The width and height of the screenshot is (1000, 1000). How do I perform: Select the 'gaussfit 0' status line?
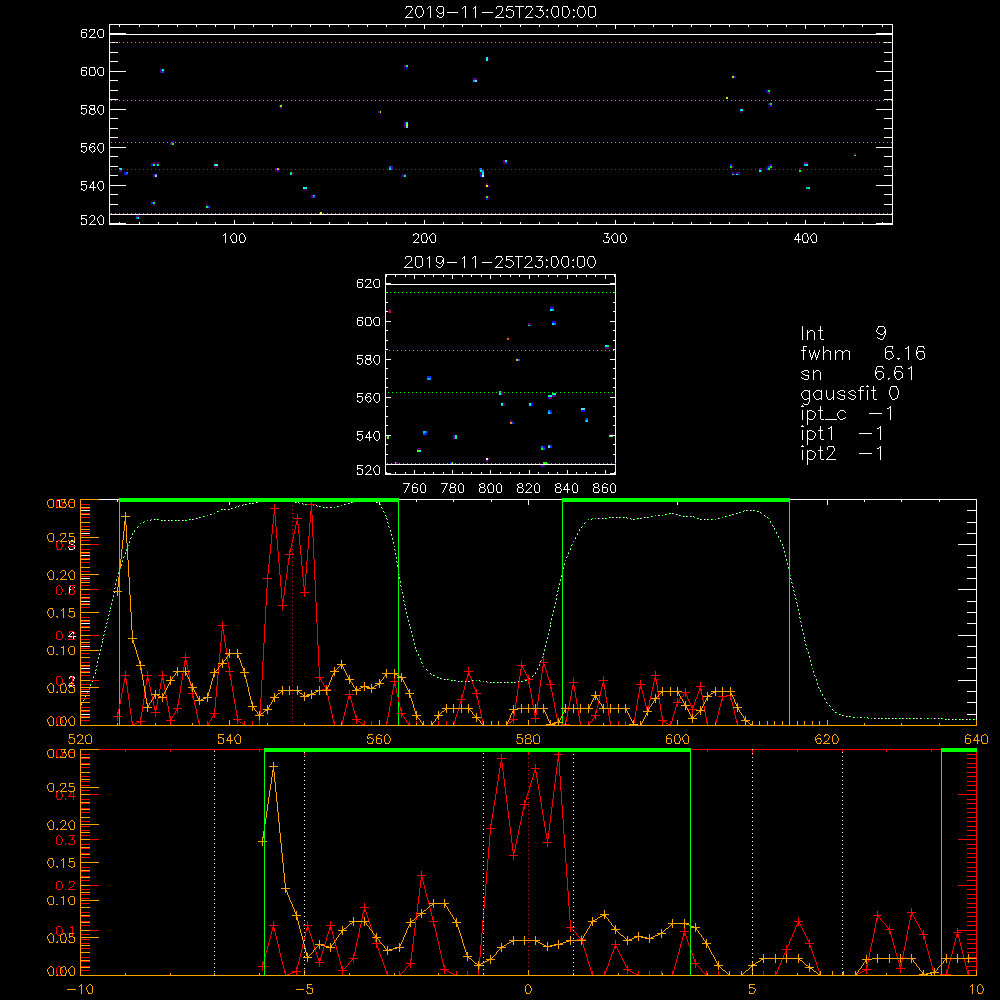coord(850,393)
